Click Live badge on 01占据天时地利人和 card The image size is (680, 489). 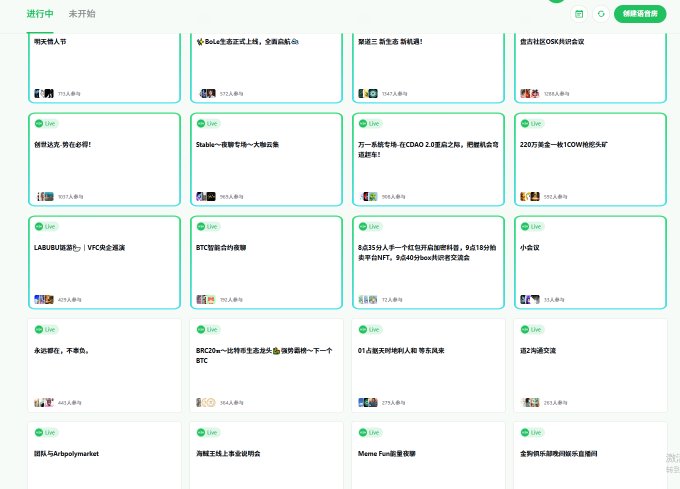370,329
